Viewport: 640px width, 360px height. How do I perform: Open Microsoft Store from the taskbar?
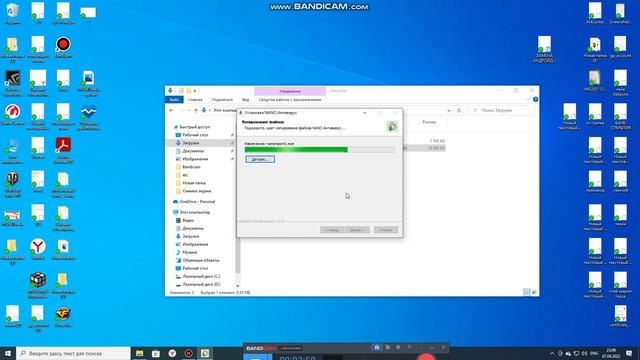156,353
